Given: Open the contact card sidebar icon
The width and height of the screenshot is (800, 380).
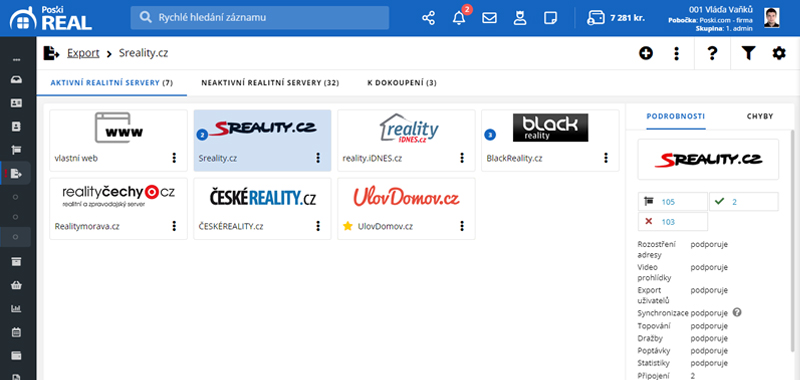Looking at the screenshot, I should (x=16, y=103).
